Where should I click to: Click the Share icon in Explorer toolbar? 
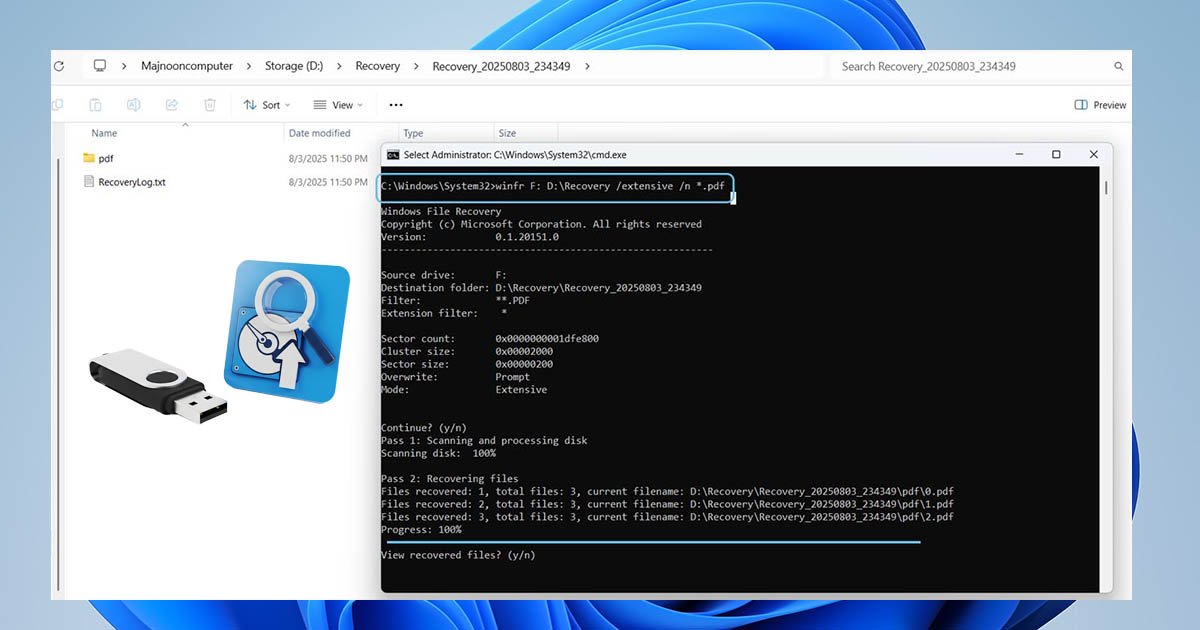coord(171,105)
